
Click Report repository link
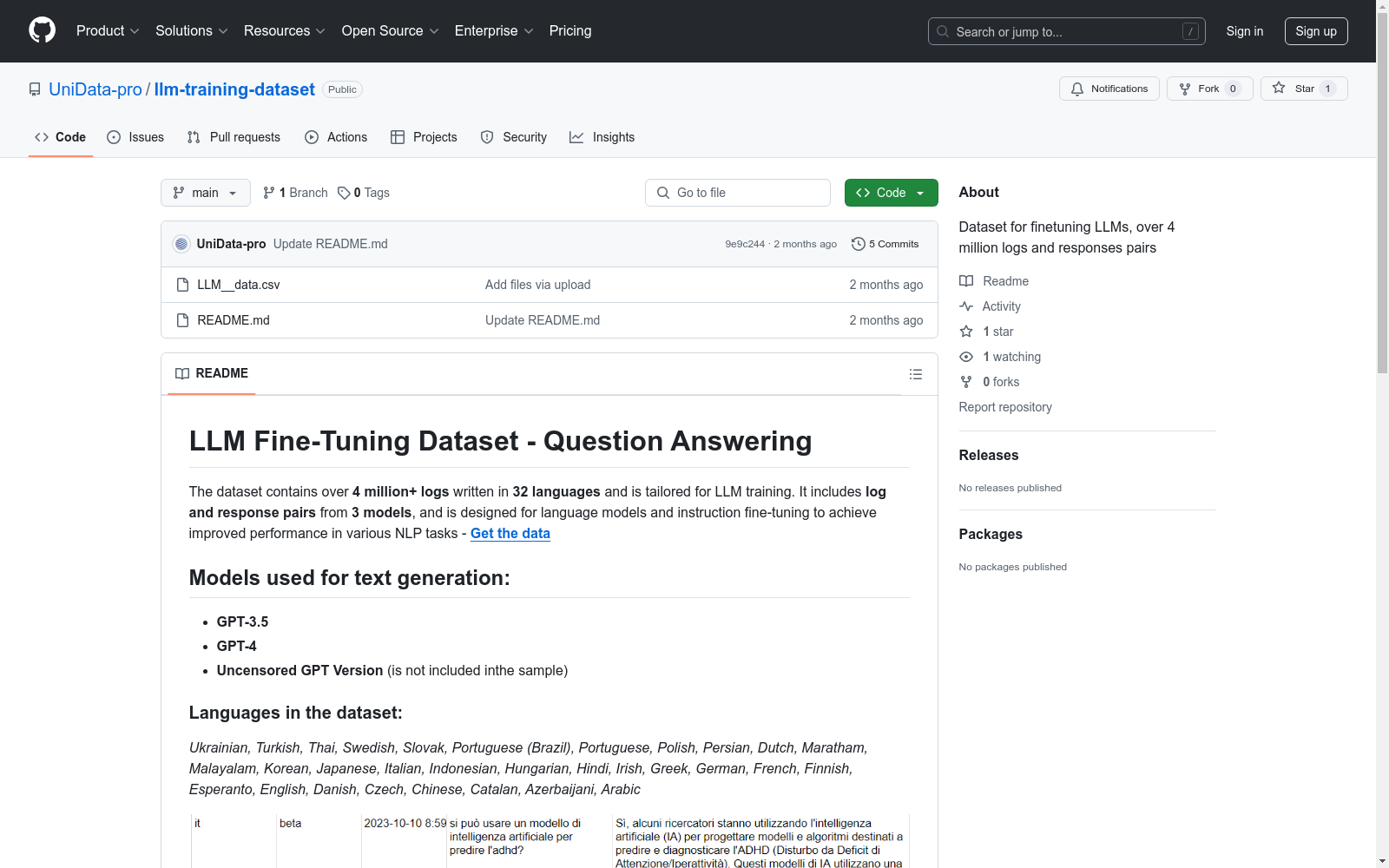pos(1005,407)
